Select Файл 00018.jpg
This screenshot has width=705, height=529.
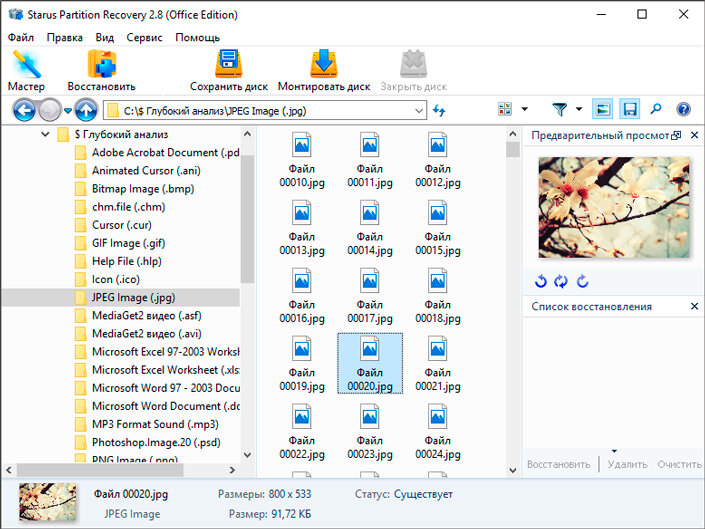(437, 296)
